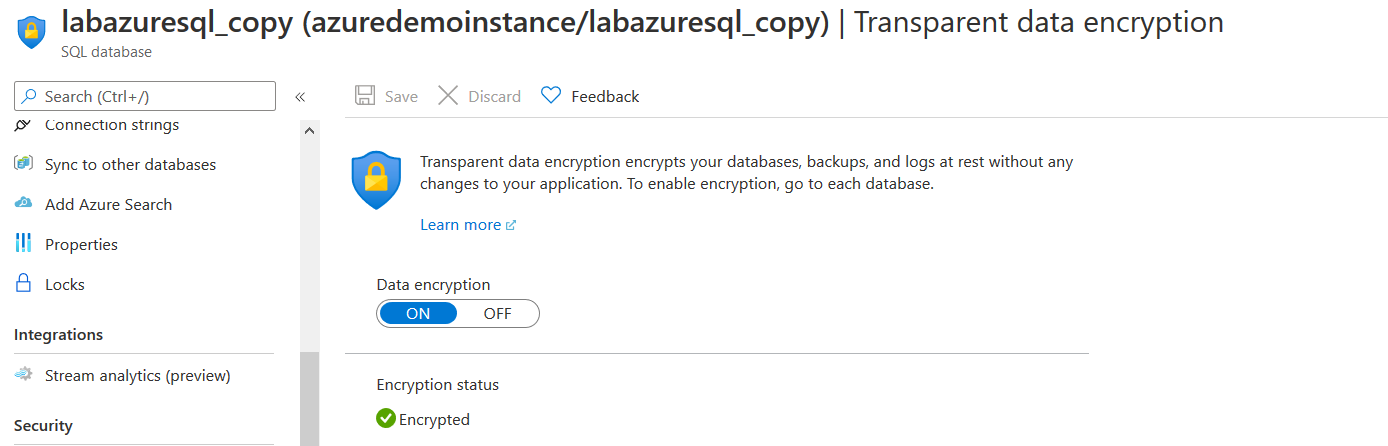1388x446 pixels.
Task: Select ON for Data encryption
Action: pyautogui.click(x=418, y=313)
